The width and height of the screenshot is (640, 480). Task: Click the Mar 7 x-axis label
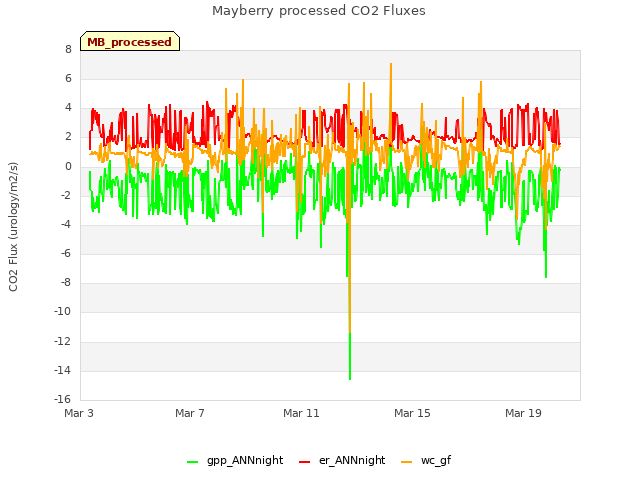[x=190, y=413]
